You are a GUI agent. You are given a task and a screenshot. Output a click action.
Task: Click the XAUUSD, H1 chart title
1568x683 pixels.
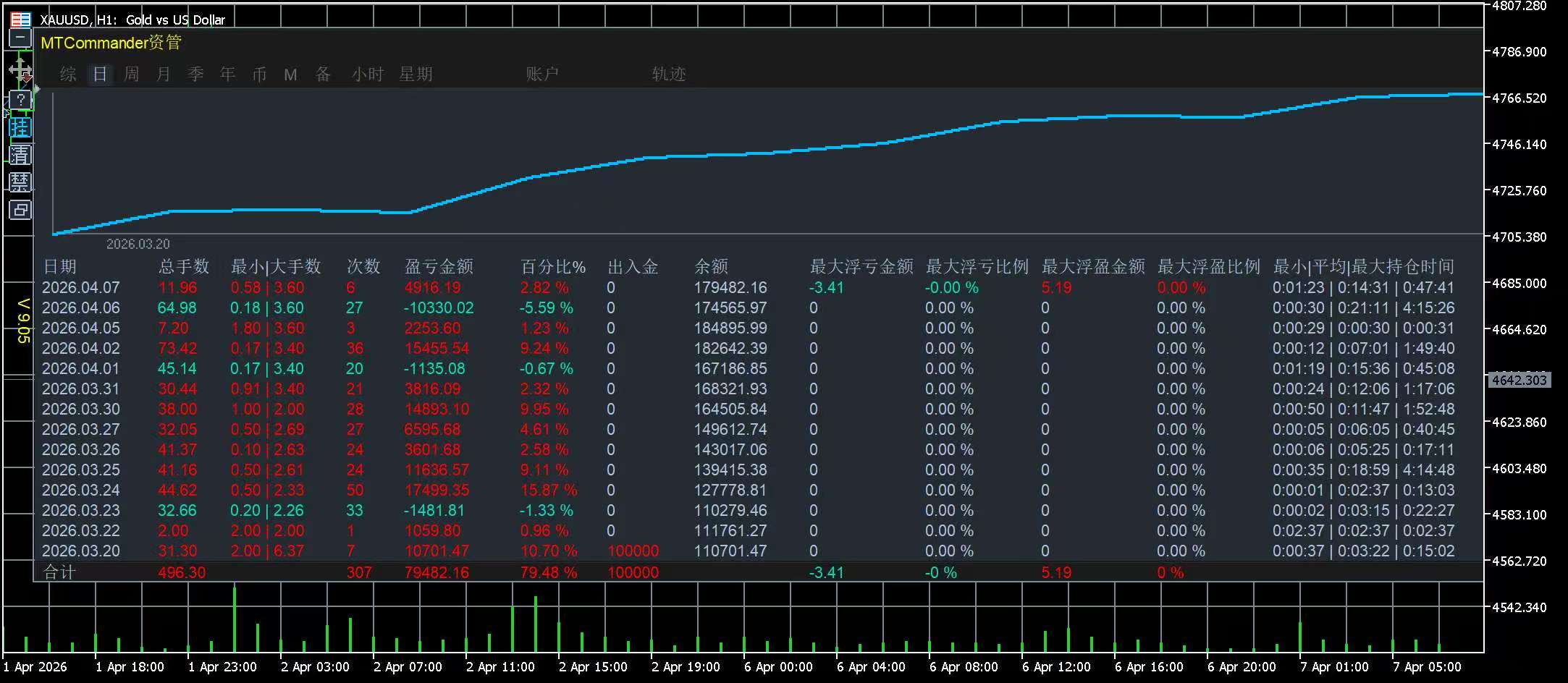132,20
